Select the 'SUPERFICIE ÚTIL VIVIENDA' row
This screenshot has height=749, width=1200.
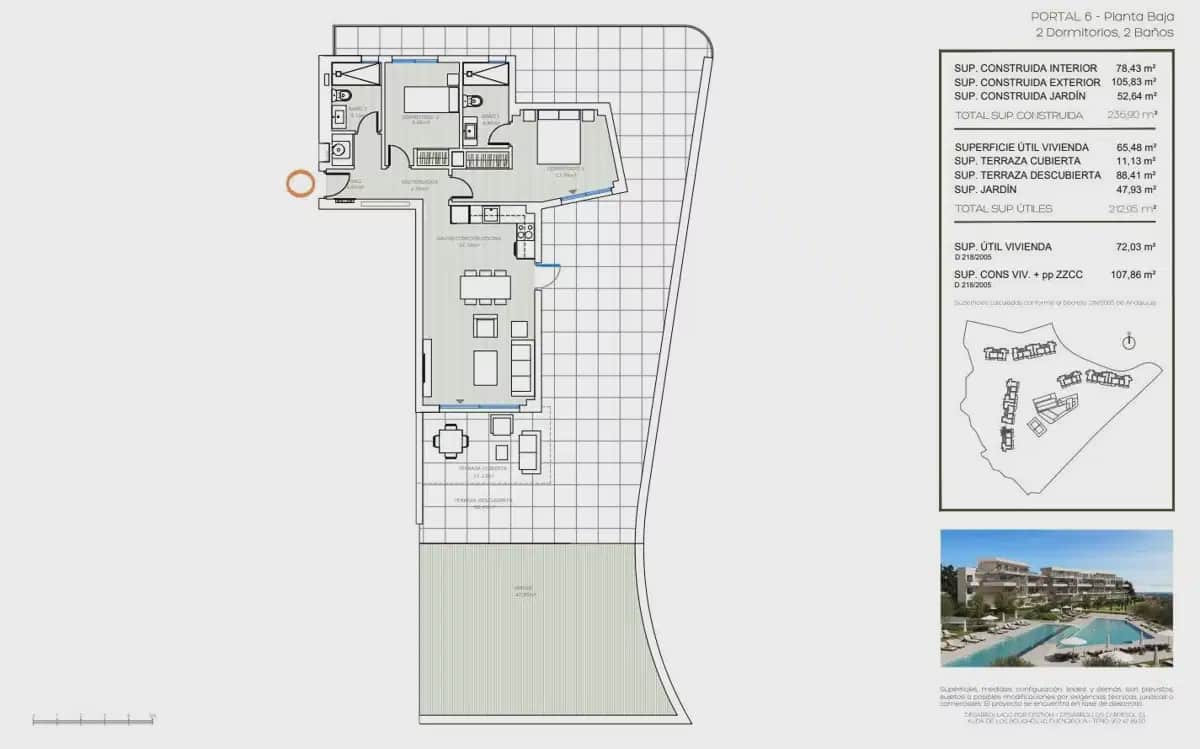1056,147
